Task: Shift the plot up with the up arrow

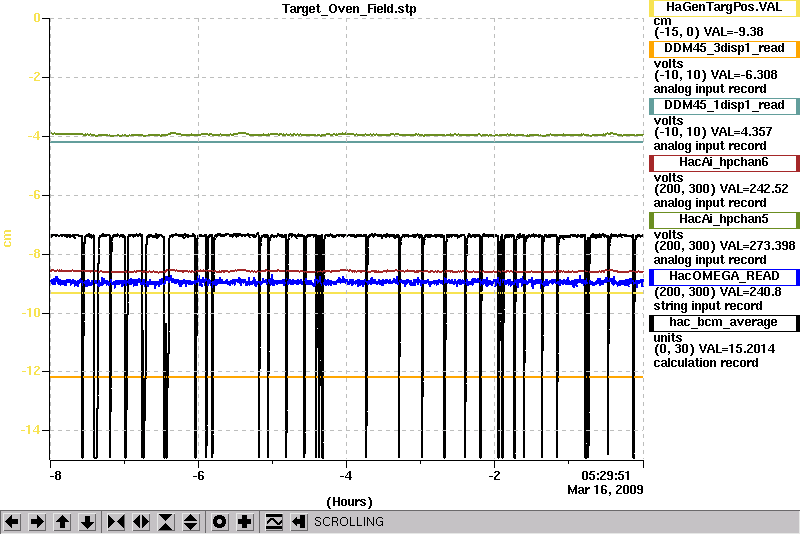Action: pos(62,522)
